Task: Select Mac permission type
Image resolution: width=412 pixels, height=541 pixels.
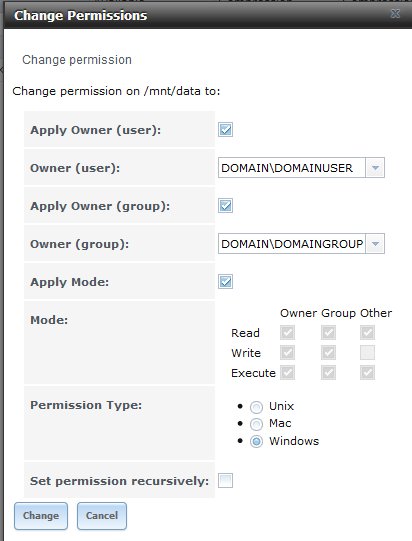Action: click(x=256, y=424)
